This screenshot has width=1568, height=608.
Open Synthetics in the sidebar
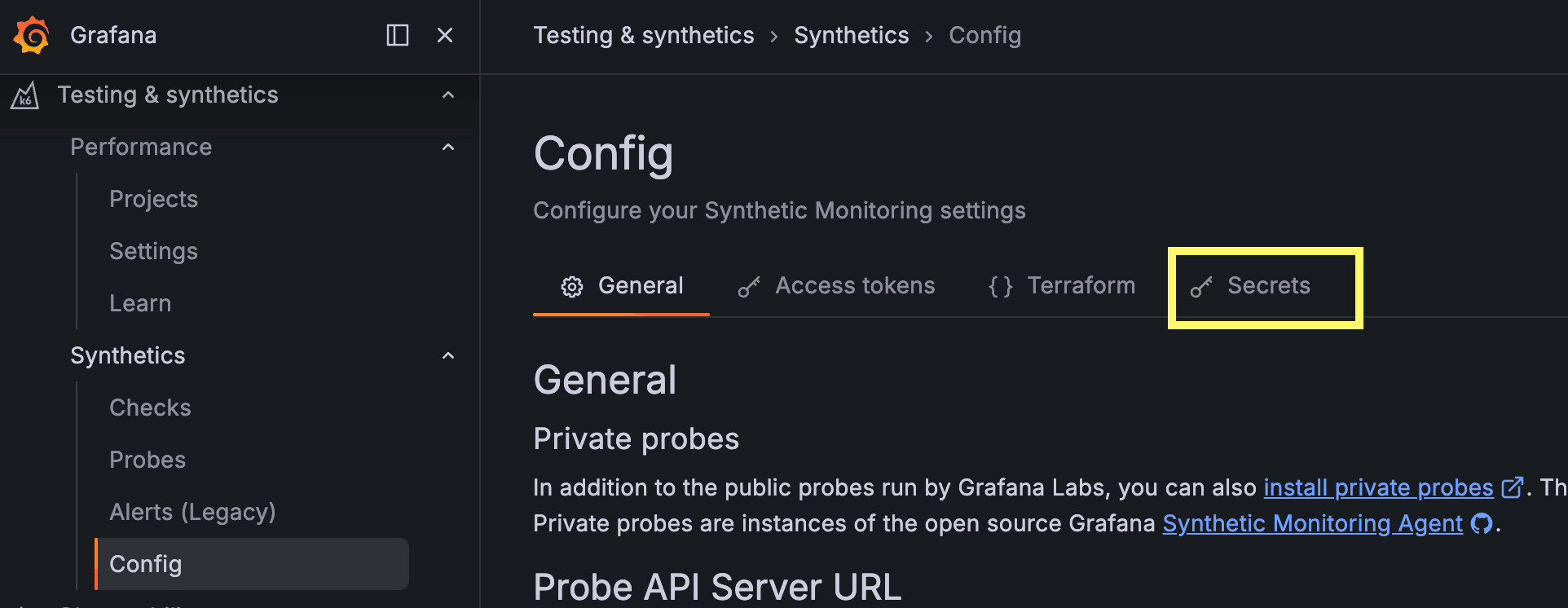(x=128, y=355)
